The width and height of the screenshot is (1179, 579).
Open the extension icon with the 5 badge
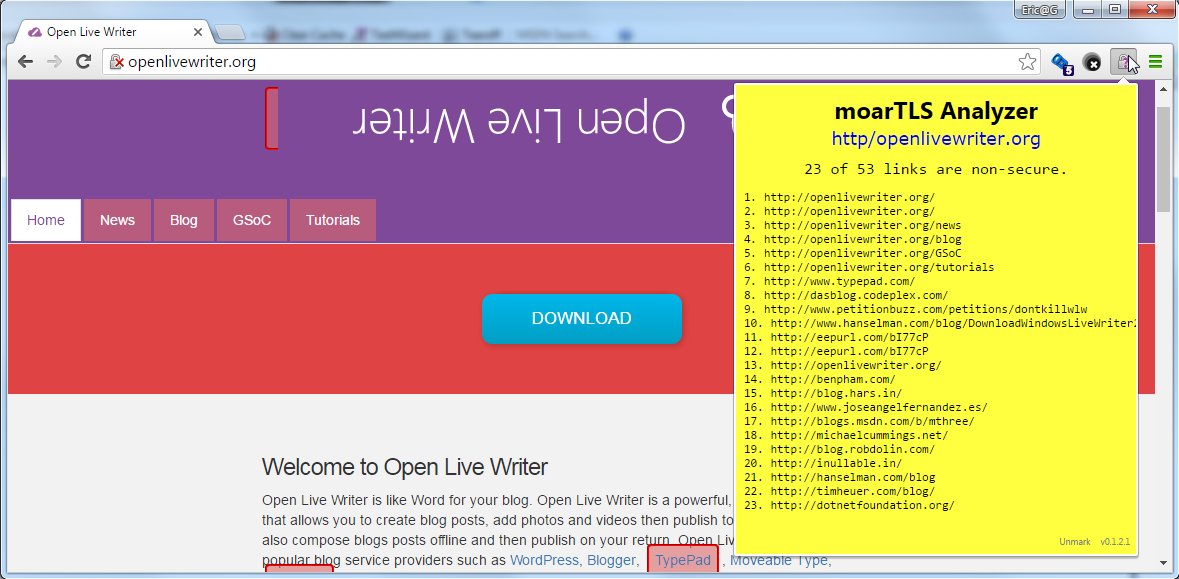coord(1062,63)
